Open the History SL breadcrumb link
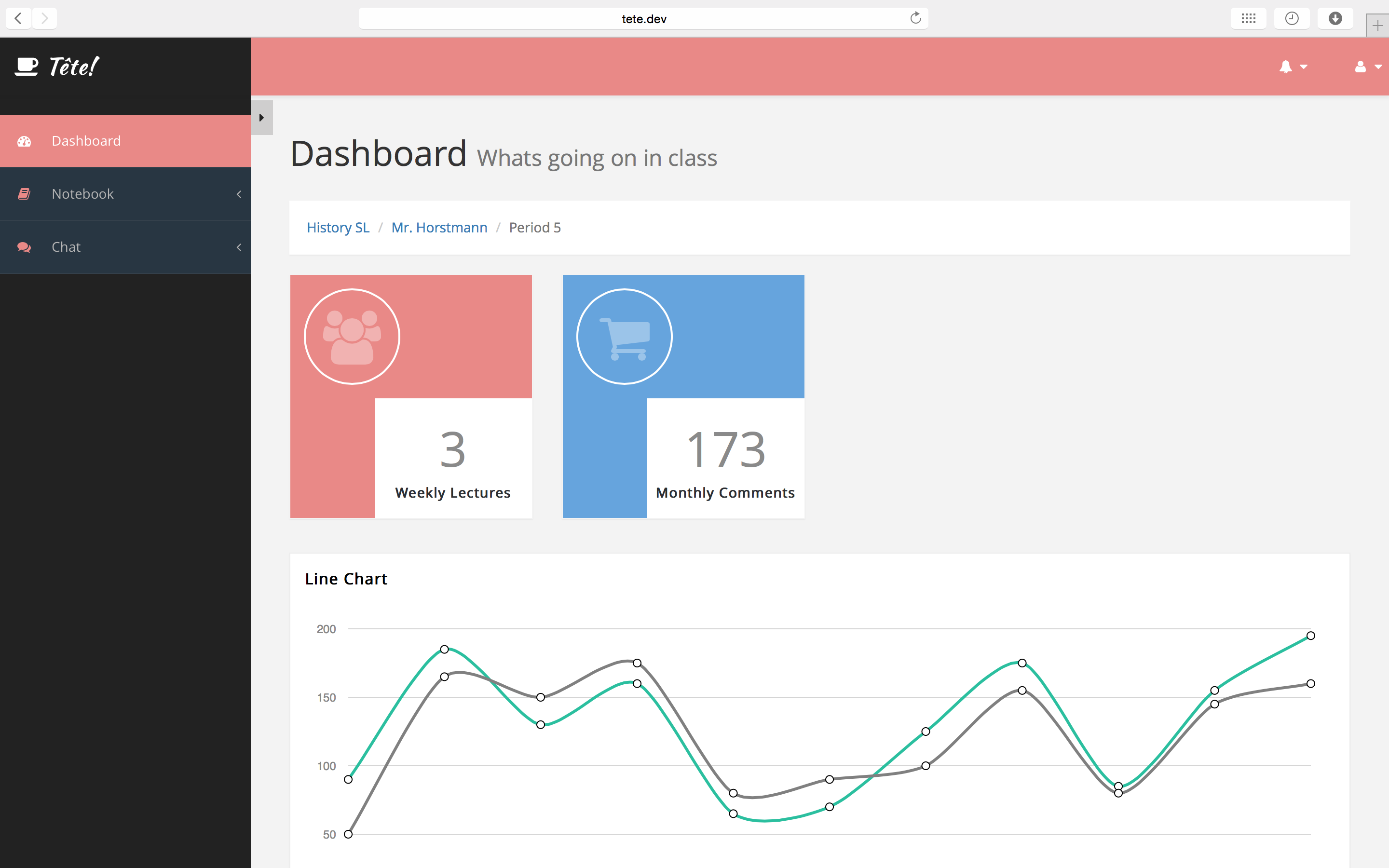The image size is (1389, 868). coord(338,227)
